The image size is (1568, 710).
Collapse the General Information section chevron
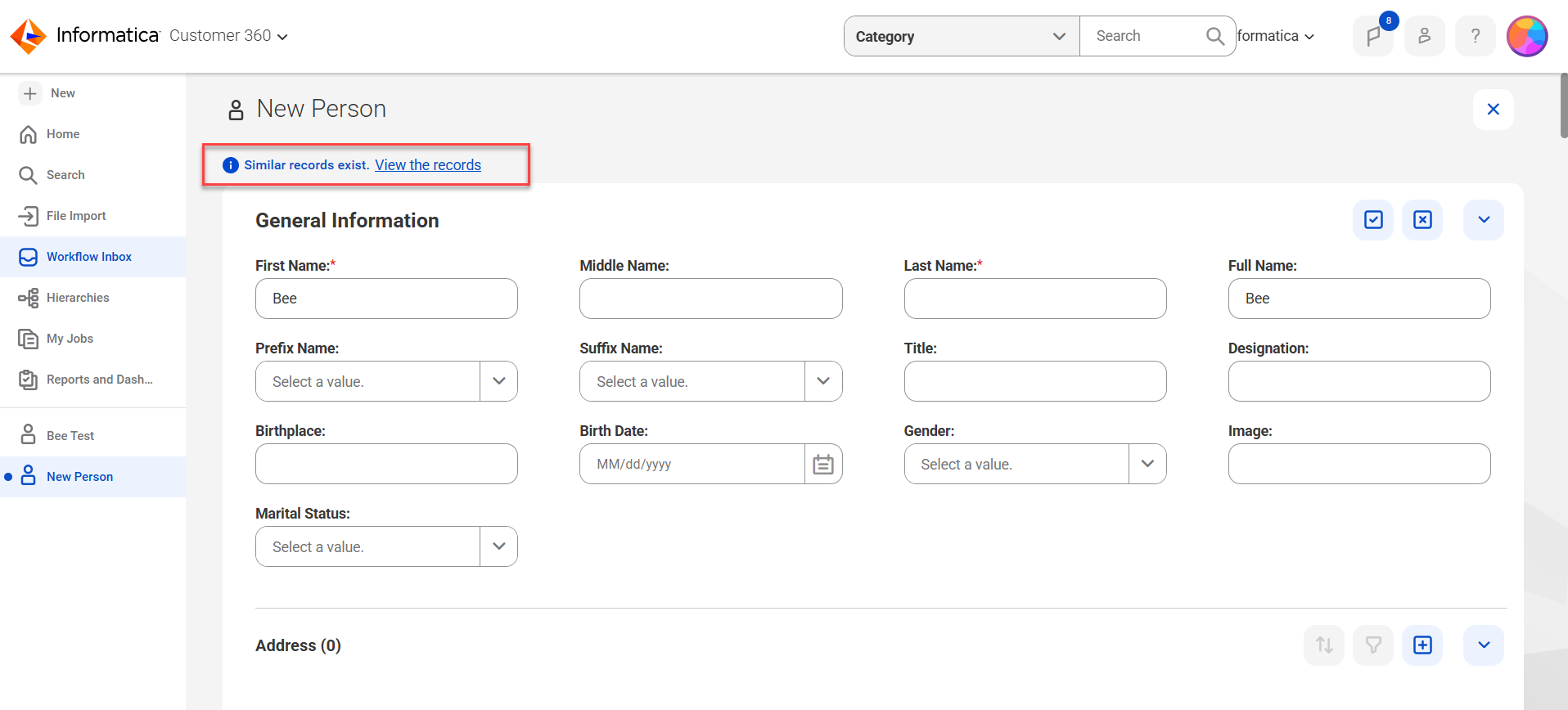tap(1484, 220)
